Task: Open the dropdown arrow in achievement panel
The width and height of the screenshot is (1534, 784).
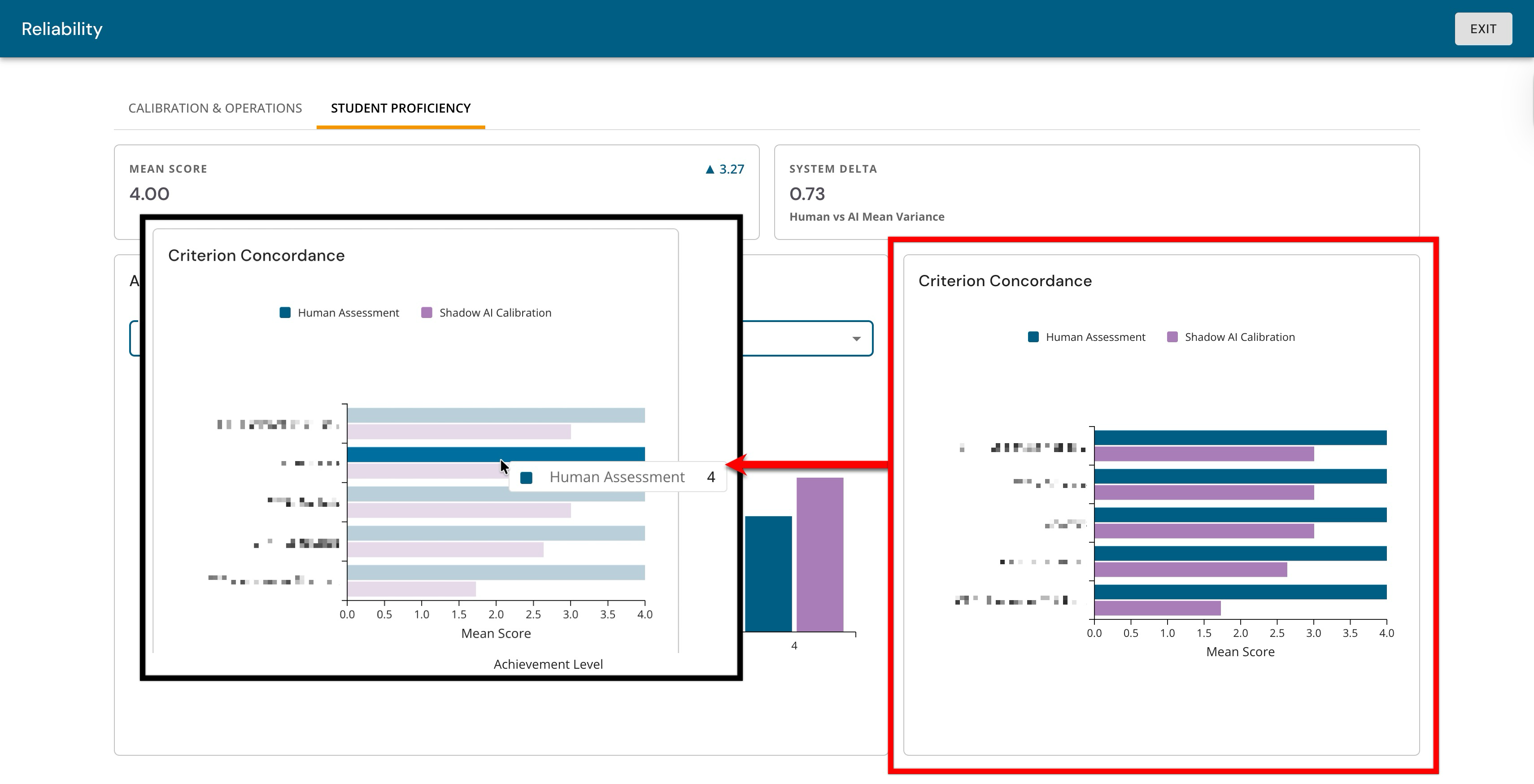Action: [x=856, y=339]
